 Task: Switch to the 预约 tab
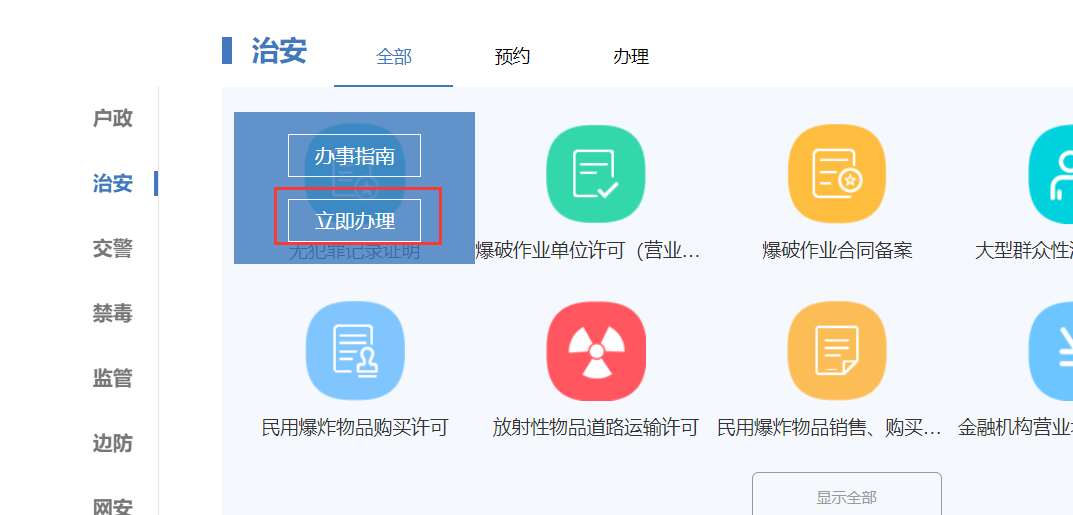(512, 57)
